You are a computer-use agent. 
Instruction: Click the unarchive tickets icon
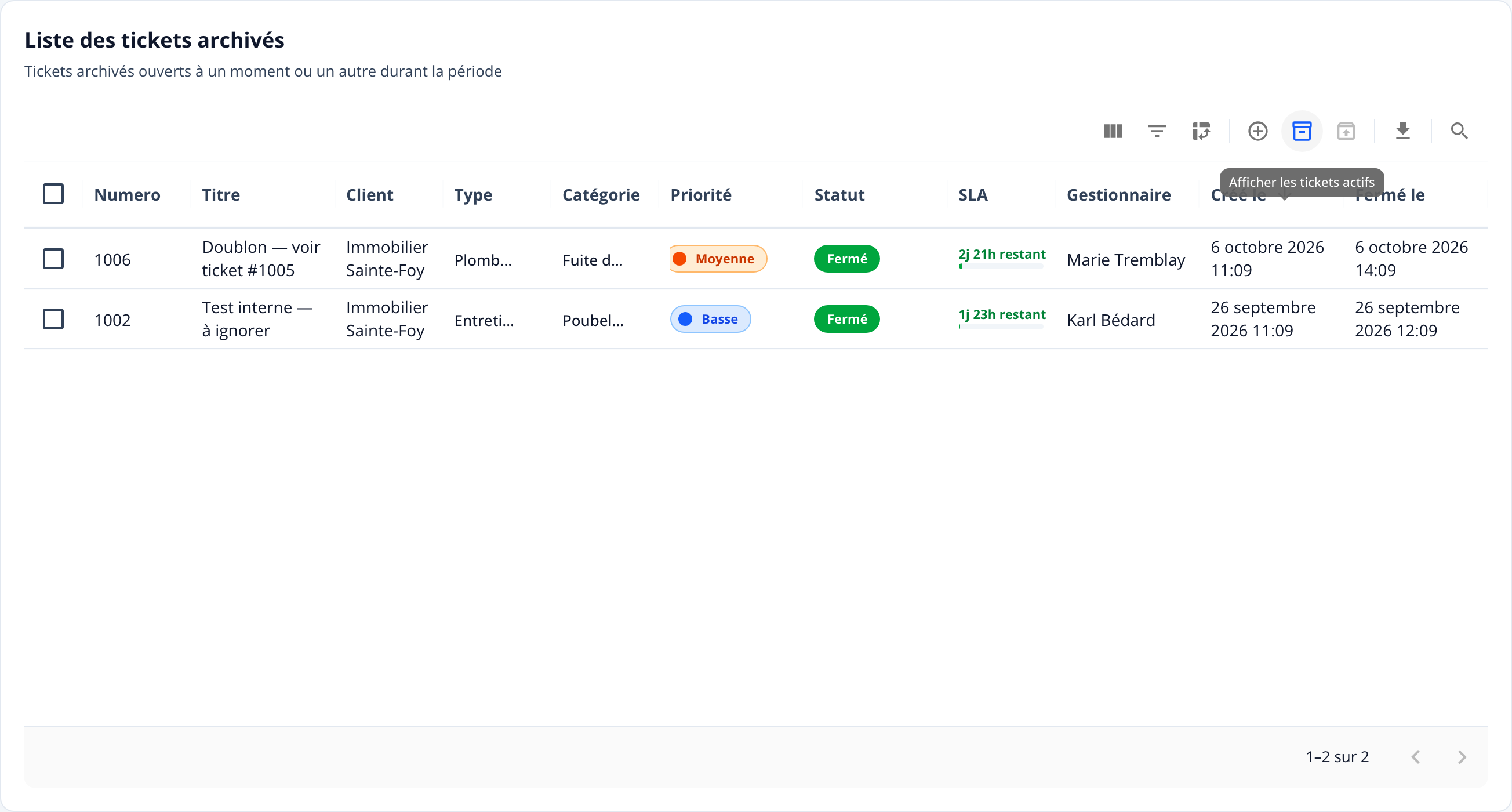pyautogui.click(x=1346, y=131)
